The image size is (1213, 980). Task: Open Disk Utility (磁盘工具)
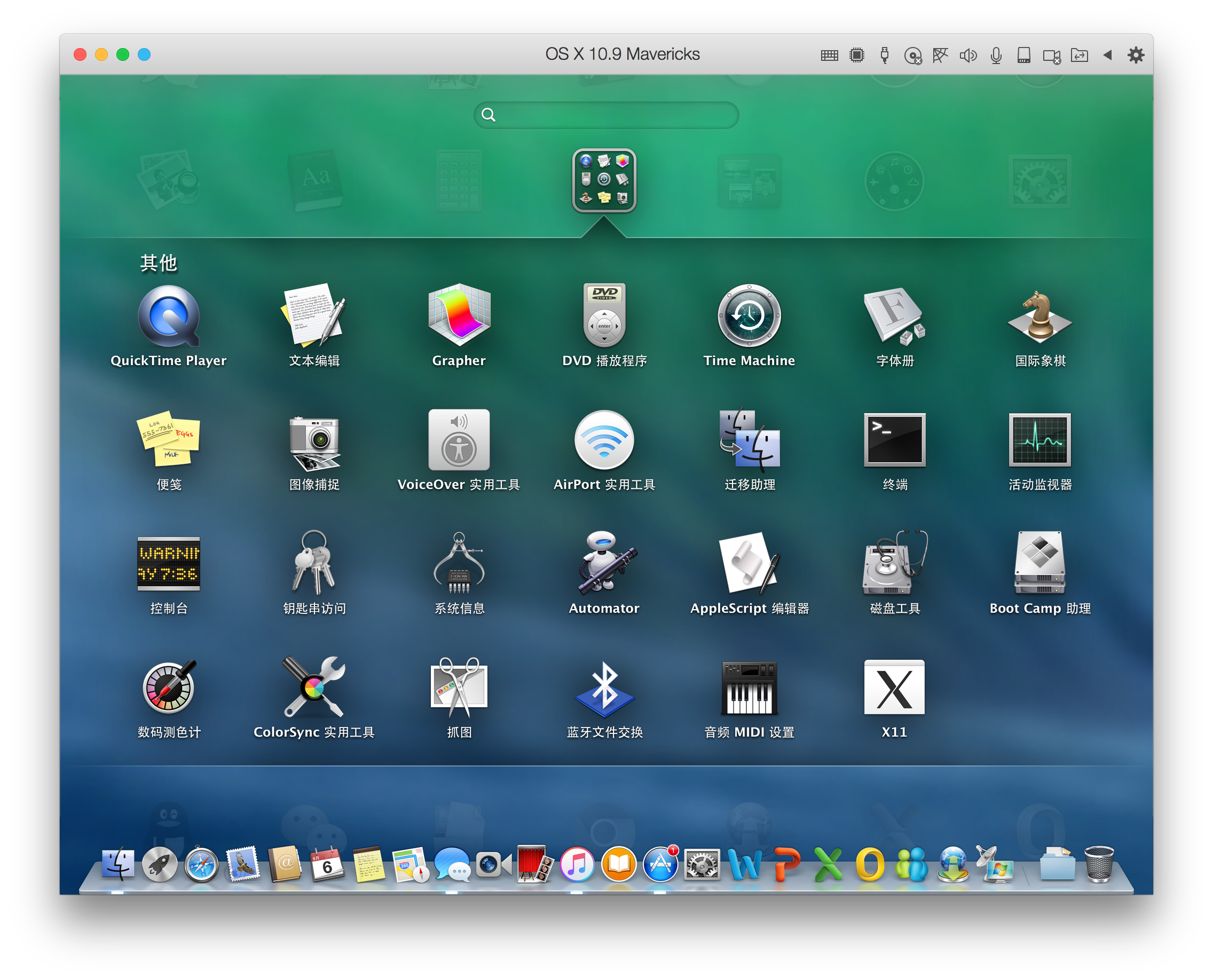pyautogui.click(x=894, y=563)
